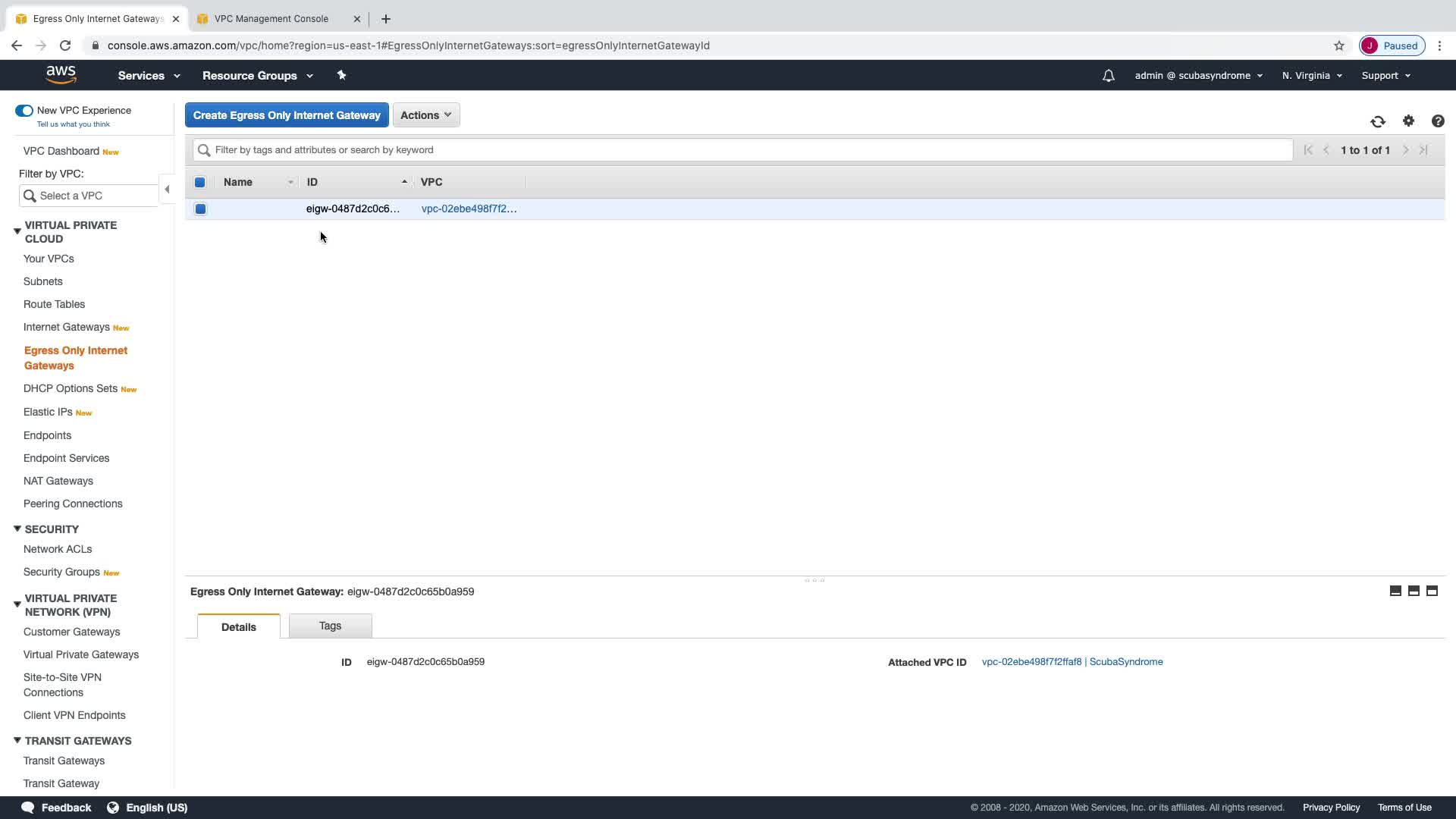Uncheck the eigw-0487d2c0c6 row checkbox
The image size is (1456, 819).
pos(200,209)
